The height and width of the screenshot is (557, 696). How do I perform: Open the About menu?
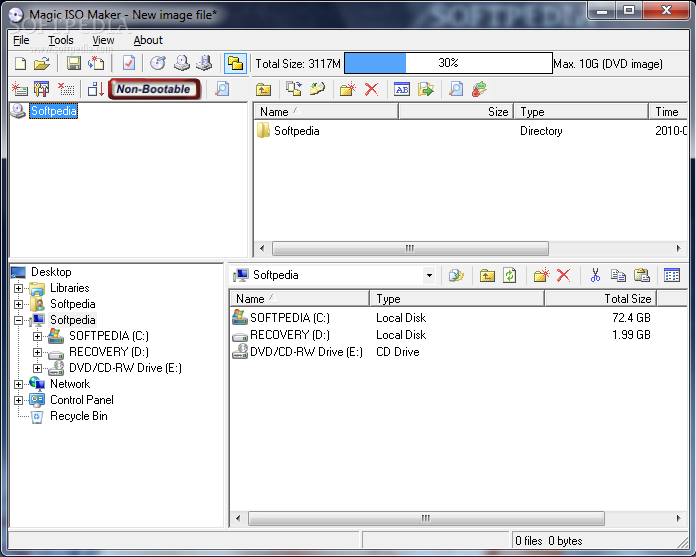pyautogui.click(x=148, y=40)
